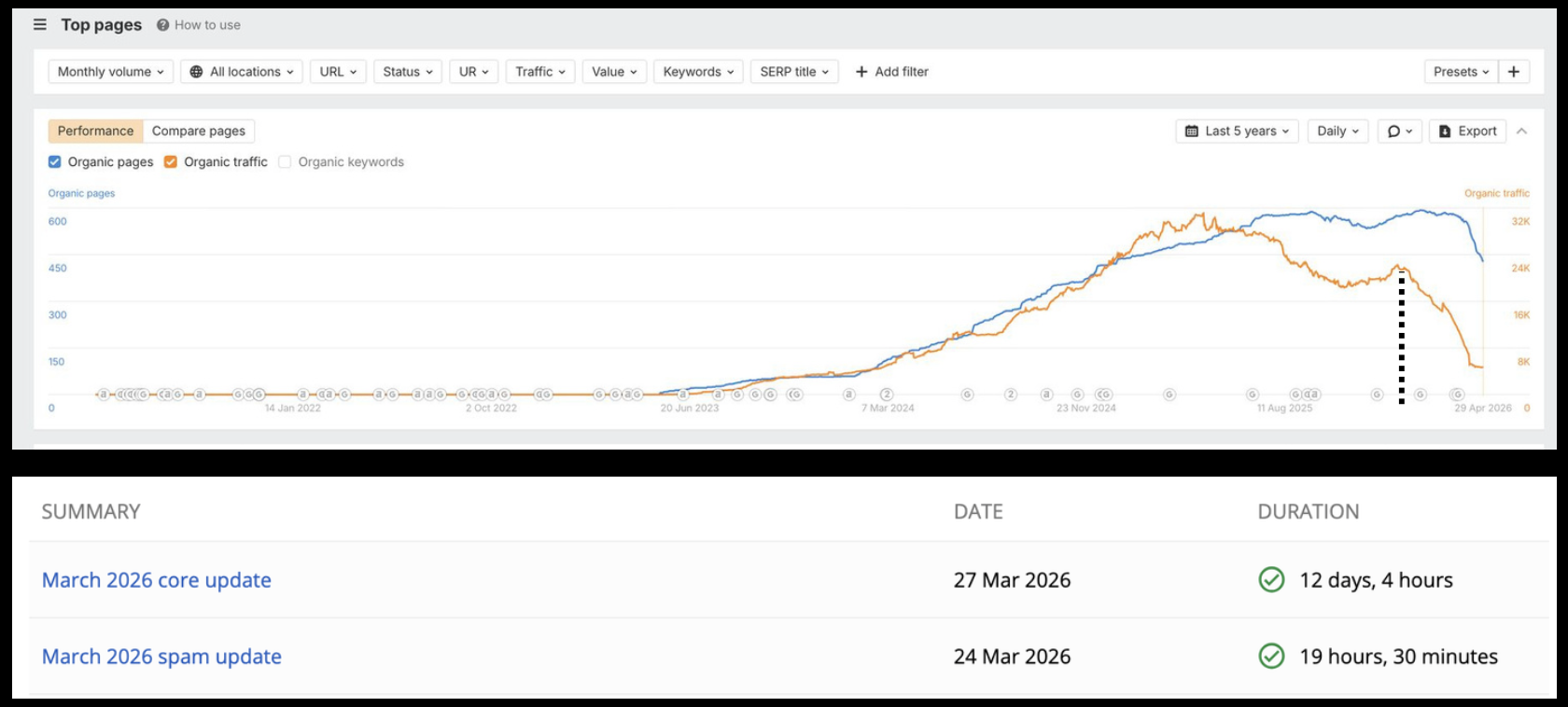Open the Daily granularity dropdown
This screenshot has height=707, width=1568.
click(x=1337, y=132)
